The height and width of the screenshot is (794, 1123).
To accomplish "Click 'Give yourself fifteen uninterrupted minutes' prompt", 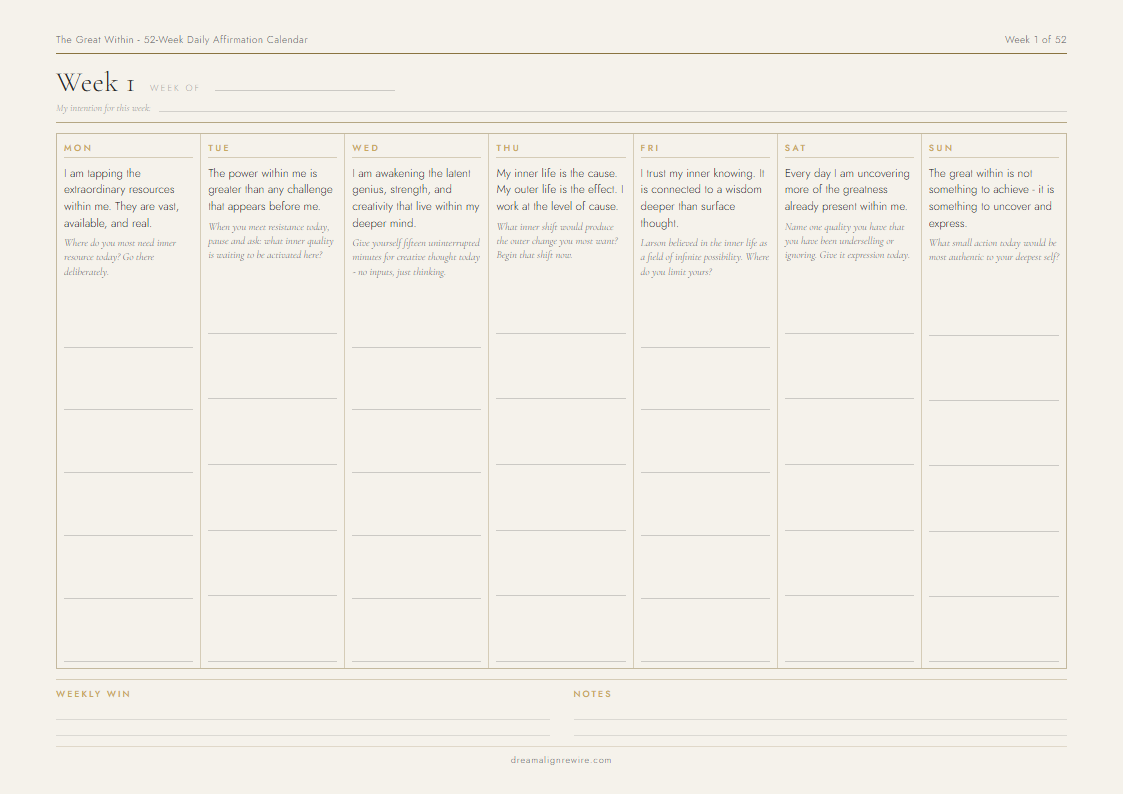I will (x=415, y=257).
